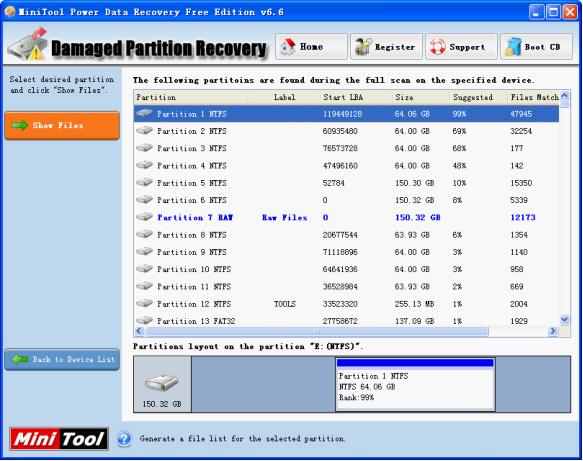Click the horizontal scrollbar left arrow
Screen dimensions: 583x461
coord(139,331)
